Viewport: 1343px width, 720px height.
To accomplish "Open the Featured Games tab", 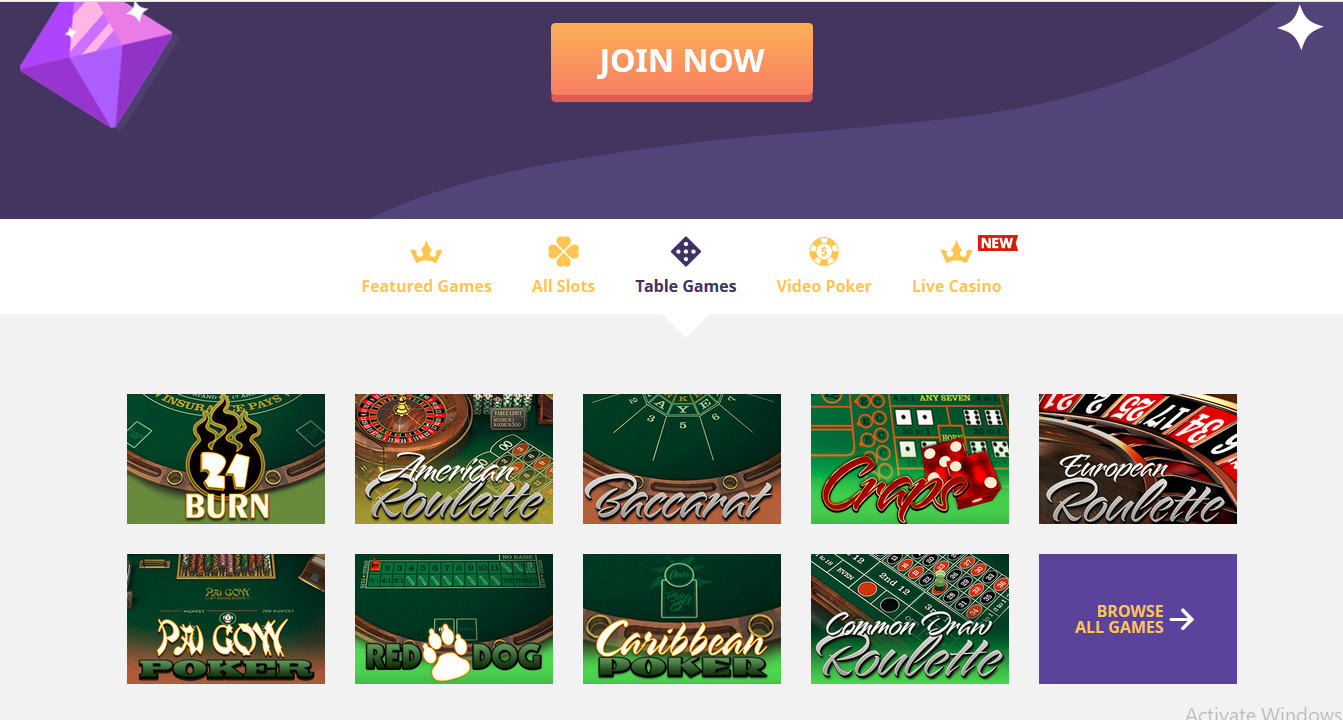I will tap(426, 286).
